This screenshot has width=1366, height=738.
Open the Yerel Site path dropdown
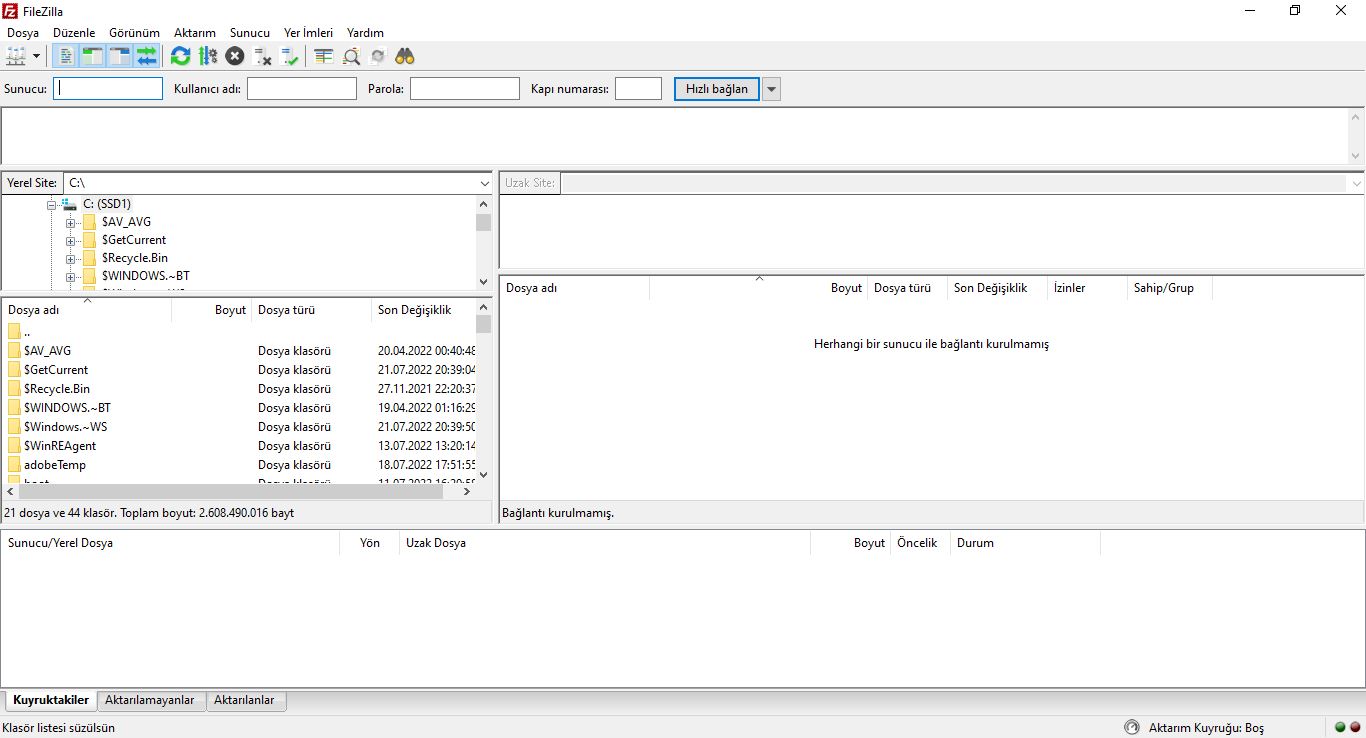pyautogui.click(x=485, y=184)
